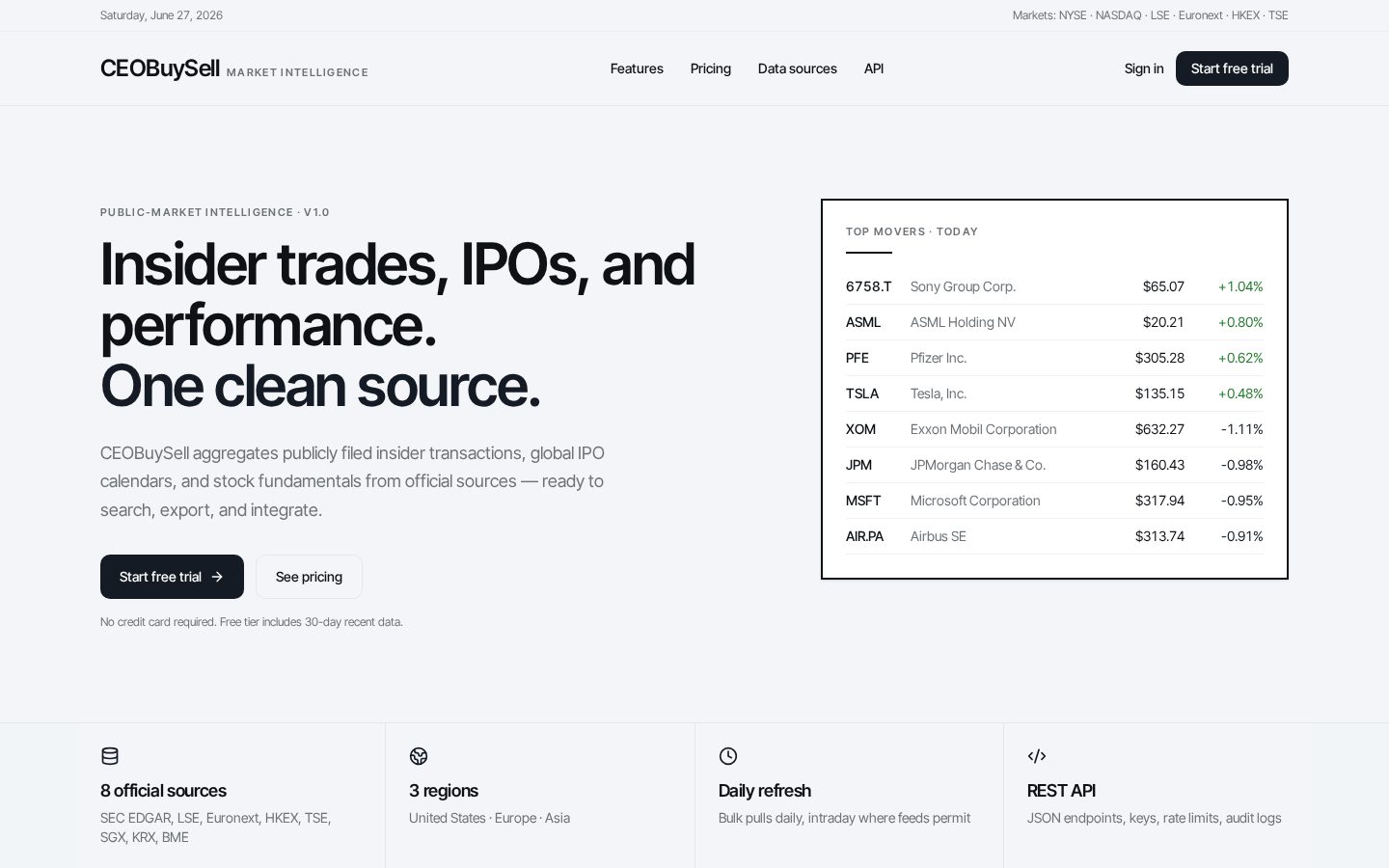The width and height of the screenshot is (1389, 868).
Task: Select the 6758.T ticker row symbol
Action: [869, 286]
